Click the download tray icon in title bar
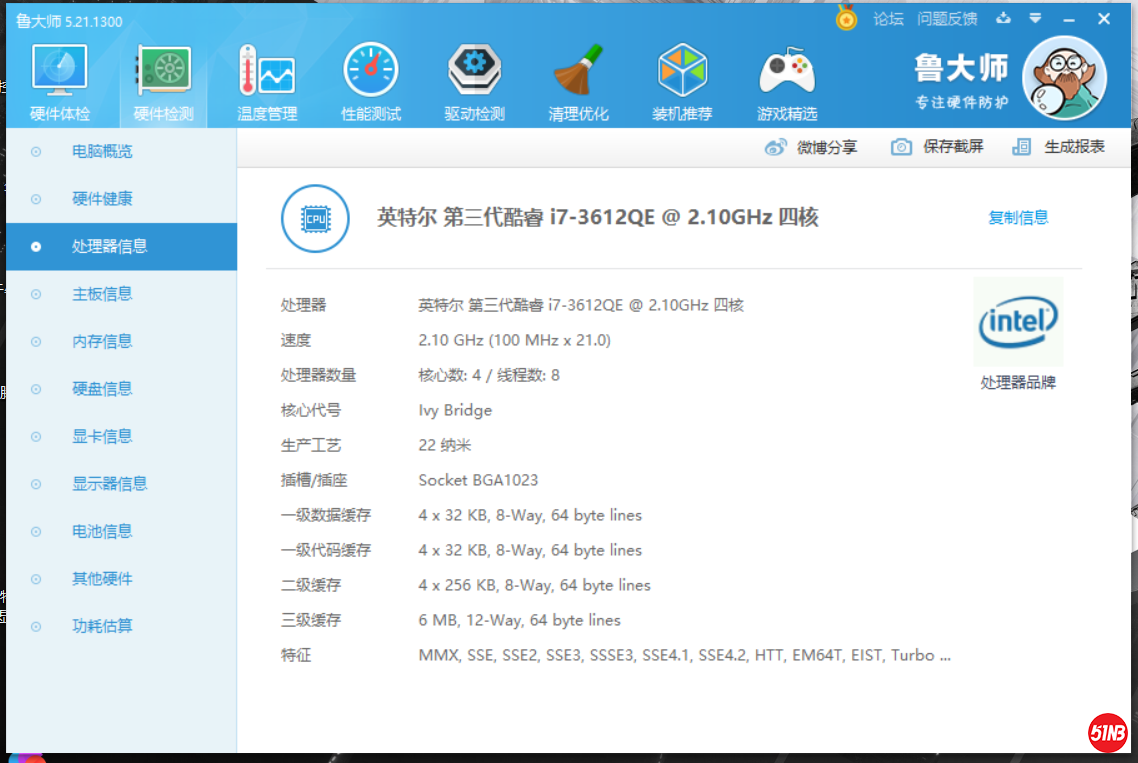Viewport: 1138px width, 763px height. click(x=1003, y=18)
